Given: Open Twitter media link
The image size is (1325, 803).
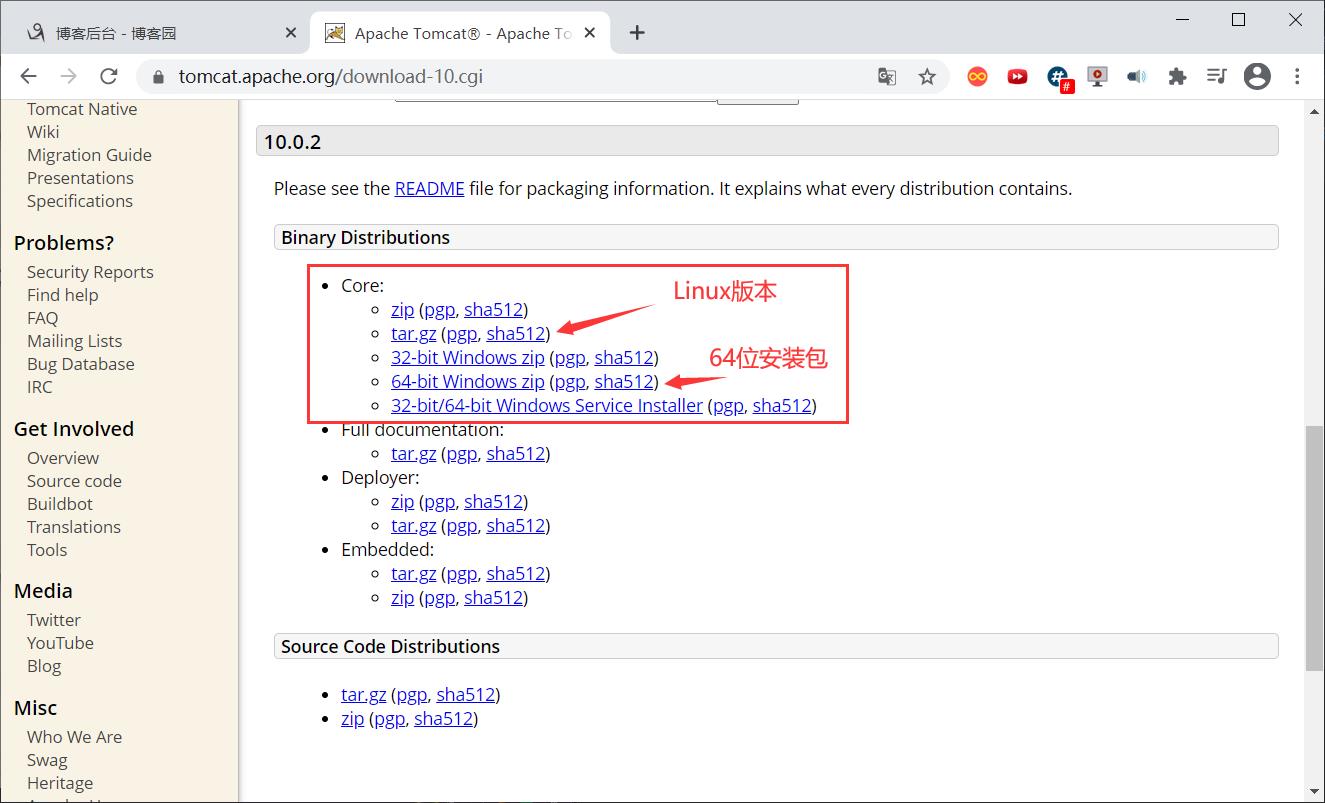Looking at the screenshot, I should 54,620.
